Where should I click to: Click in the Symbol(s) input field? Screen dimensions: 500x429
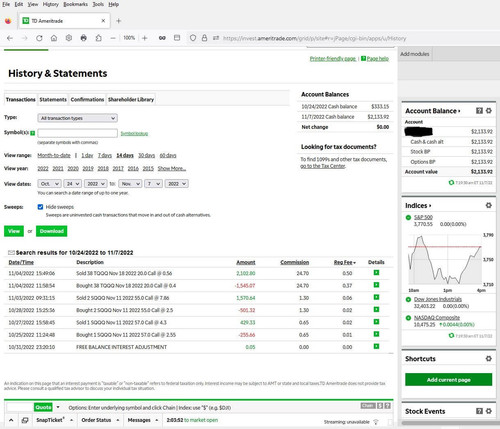pyautogui.click(x=77, y=133)
